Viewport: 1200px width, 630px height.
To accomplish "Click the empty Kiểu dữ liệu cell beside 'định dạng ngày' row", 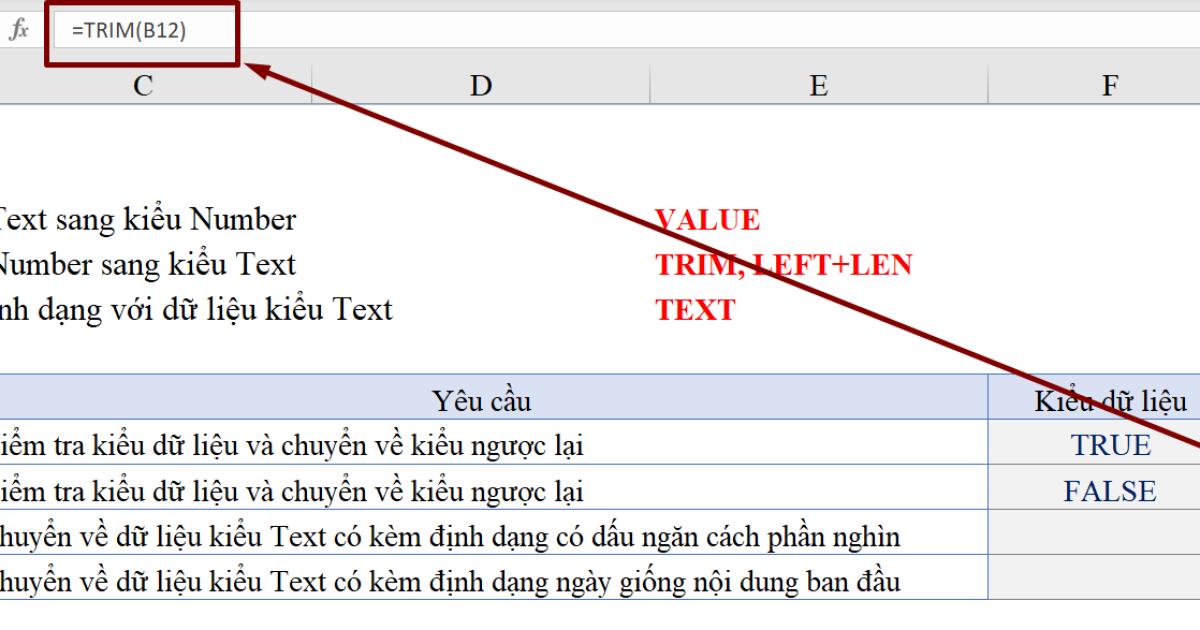I will point(1094,578).
